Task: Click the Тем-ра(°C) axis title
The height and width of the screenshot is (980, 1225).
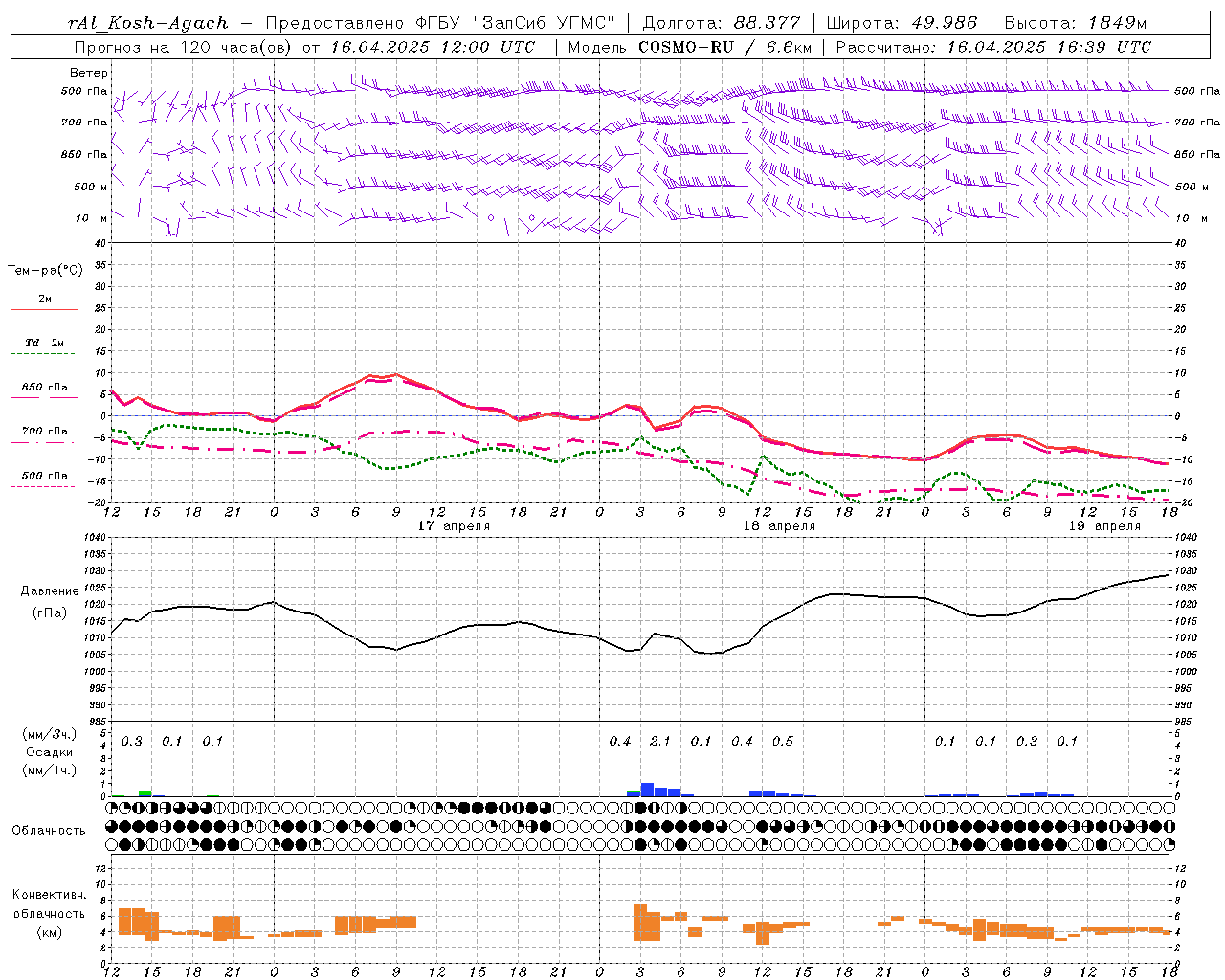Action: pos(45,271)
